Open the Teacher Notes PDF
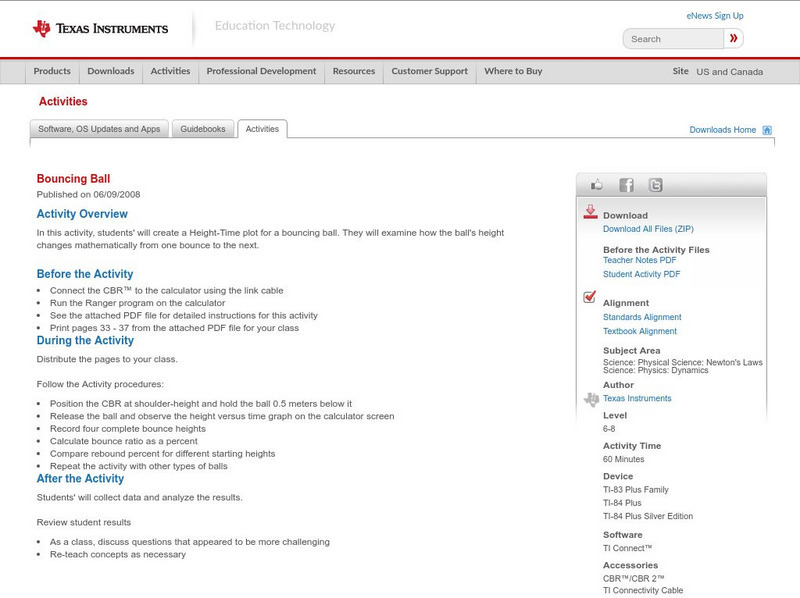 (x=639, y=260)
